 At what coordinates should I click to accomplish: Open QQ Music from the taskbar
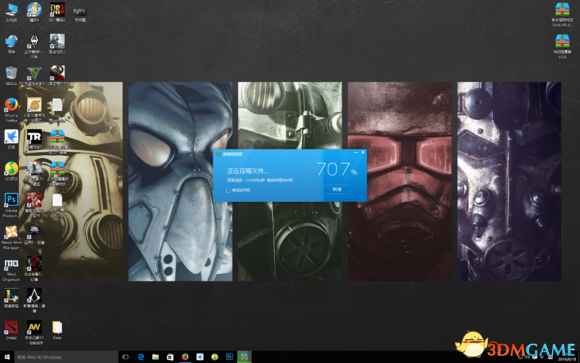pos(215,357)
